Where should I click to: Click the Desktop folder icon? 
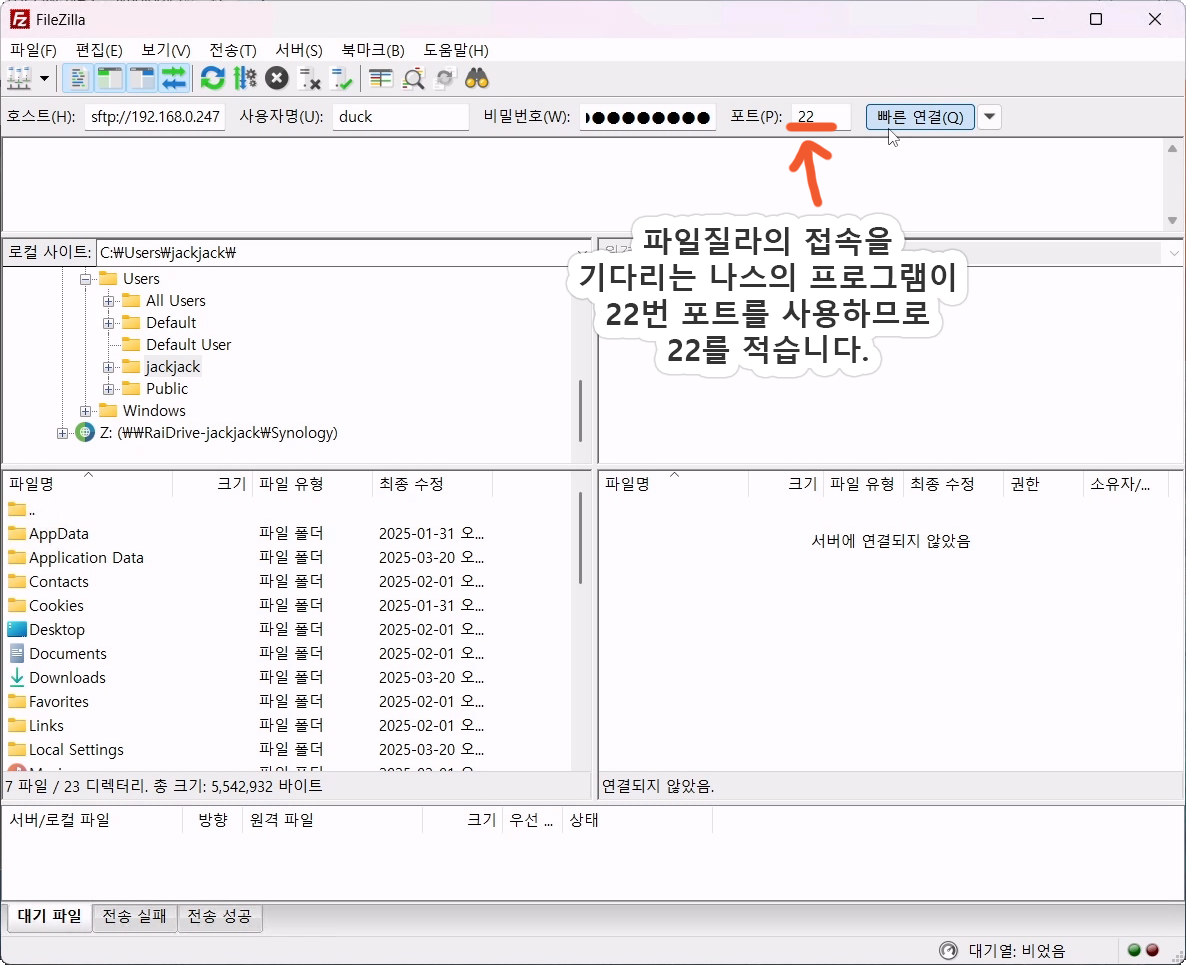coord(17,629)
